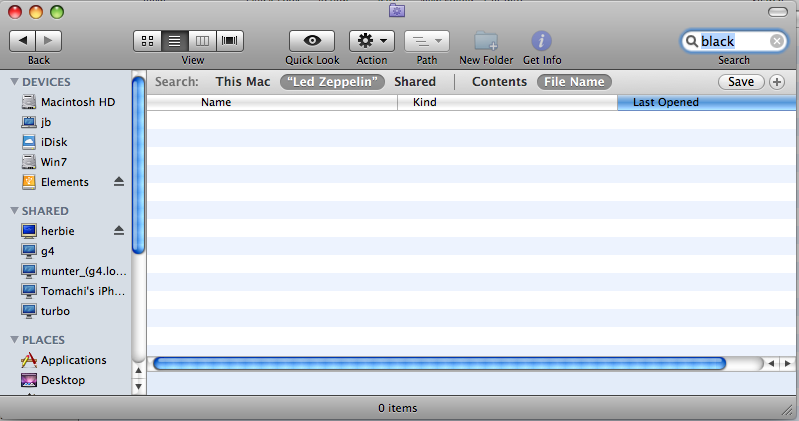Select Shared search scope
Viewport: 799px width, 421px height.
(x=415, y=82)
